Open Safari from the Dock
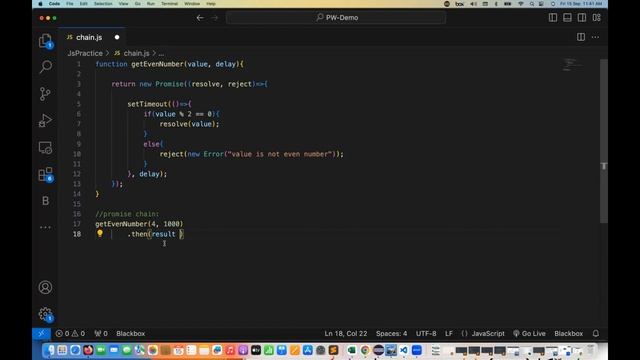Viewport: 640px width, 360px height. [x=75, y=350]
